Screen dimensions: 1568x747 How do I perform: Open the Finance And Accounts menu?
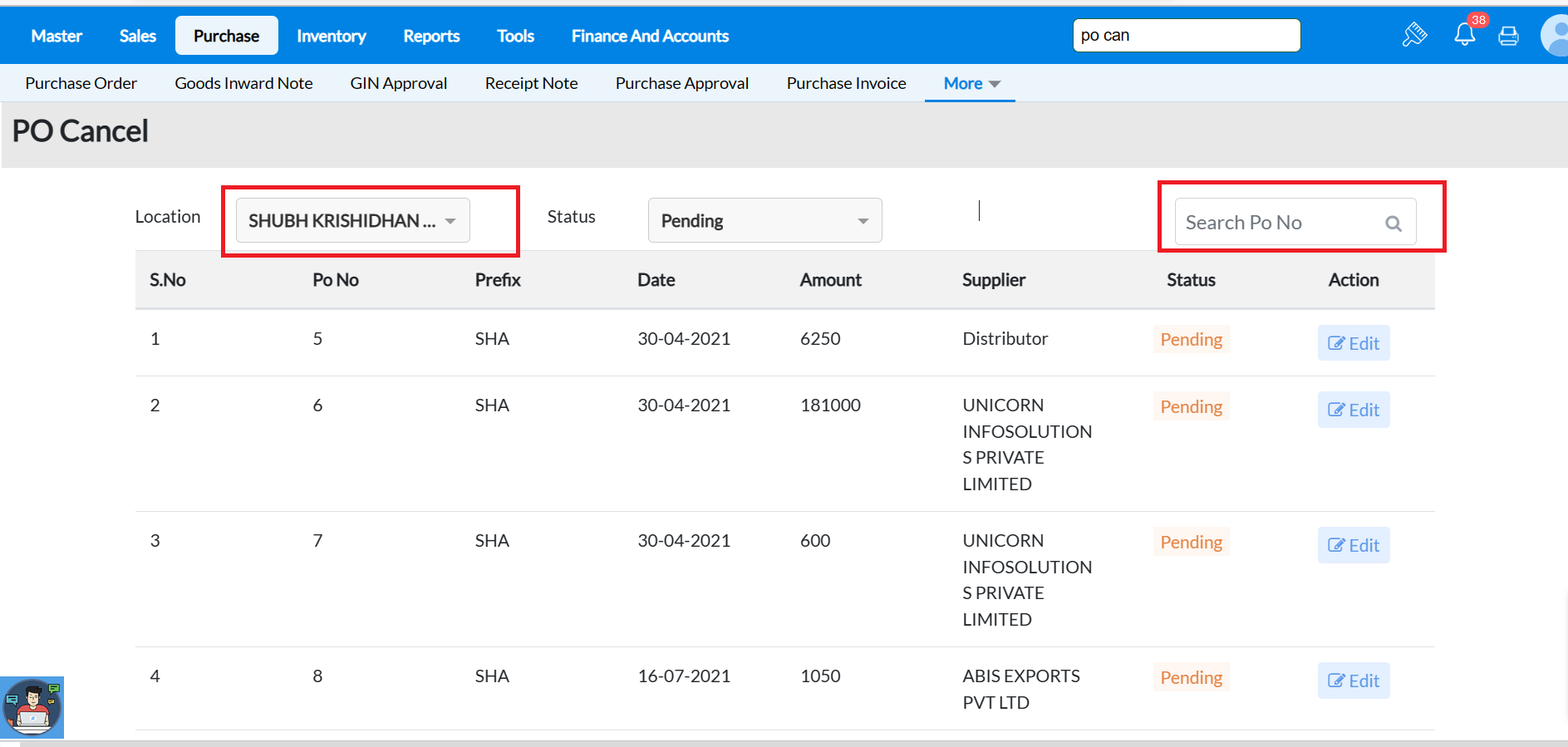[650, 36]
